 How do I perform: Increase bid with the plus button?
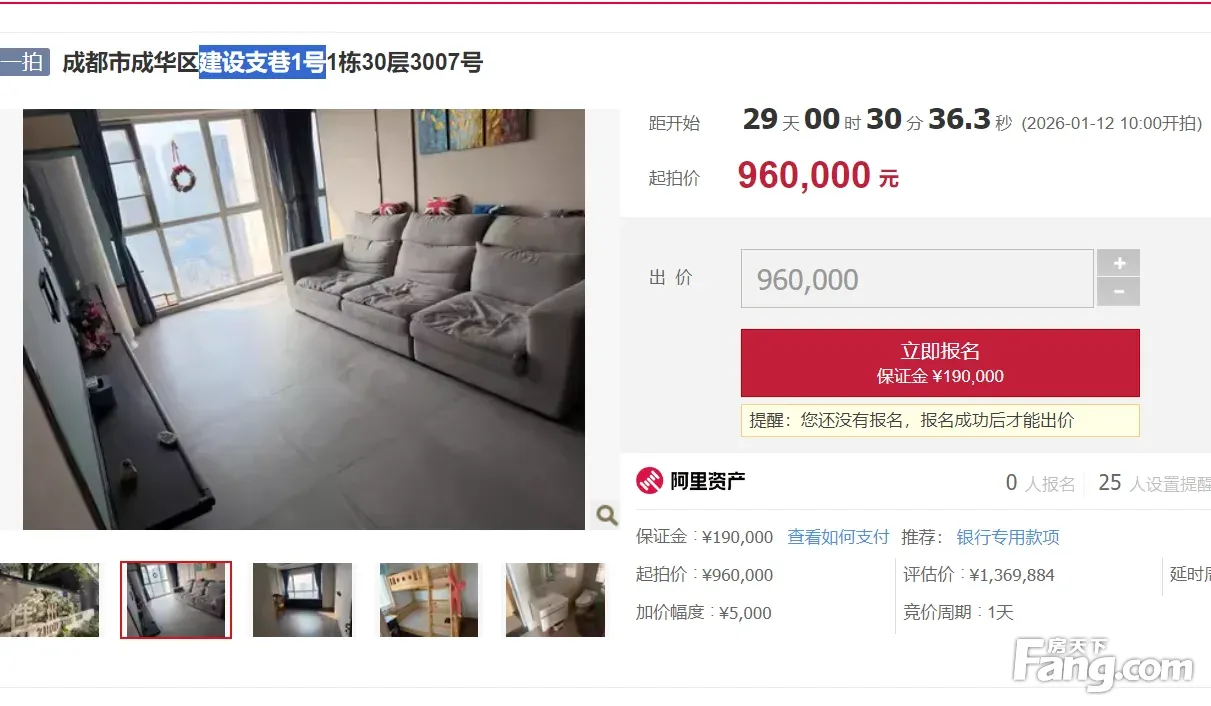pyautogui.click(x=1118, y=263)
